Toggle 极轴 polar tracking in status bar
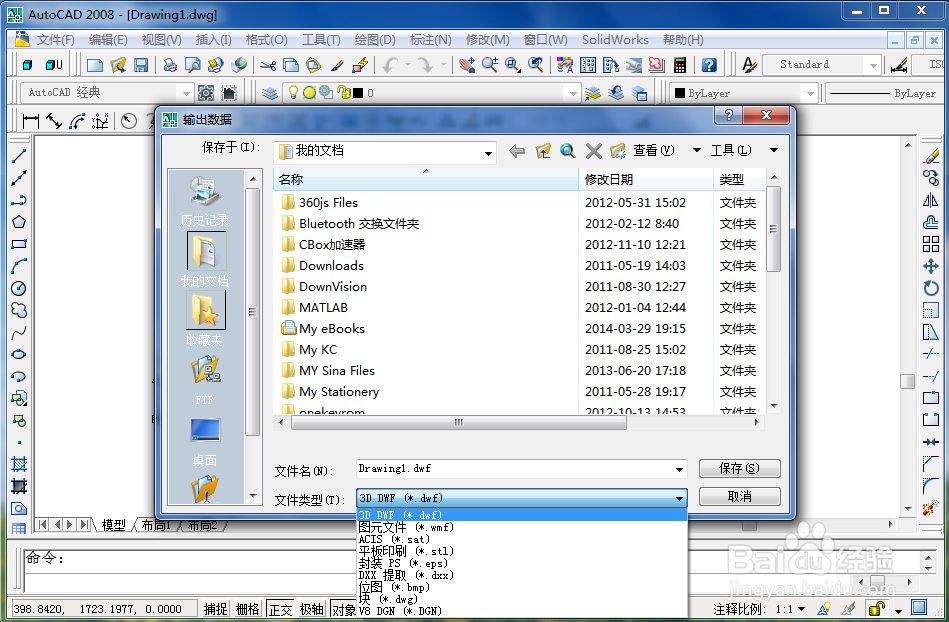The height and width of the screenshot is (622, 949). (312, 609)
